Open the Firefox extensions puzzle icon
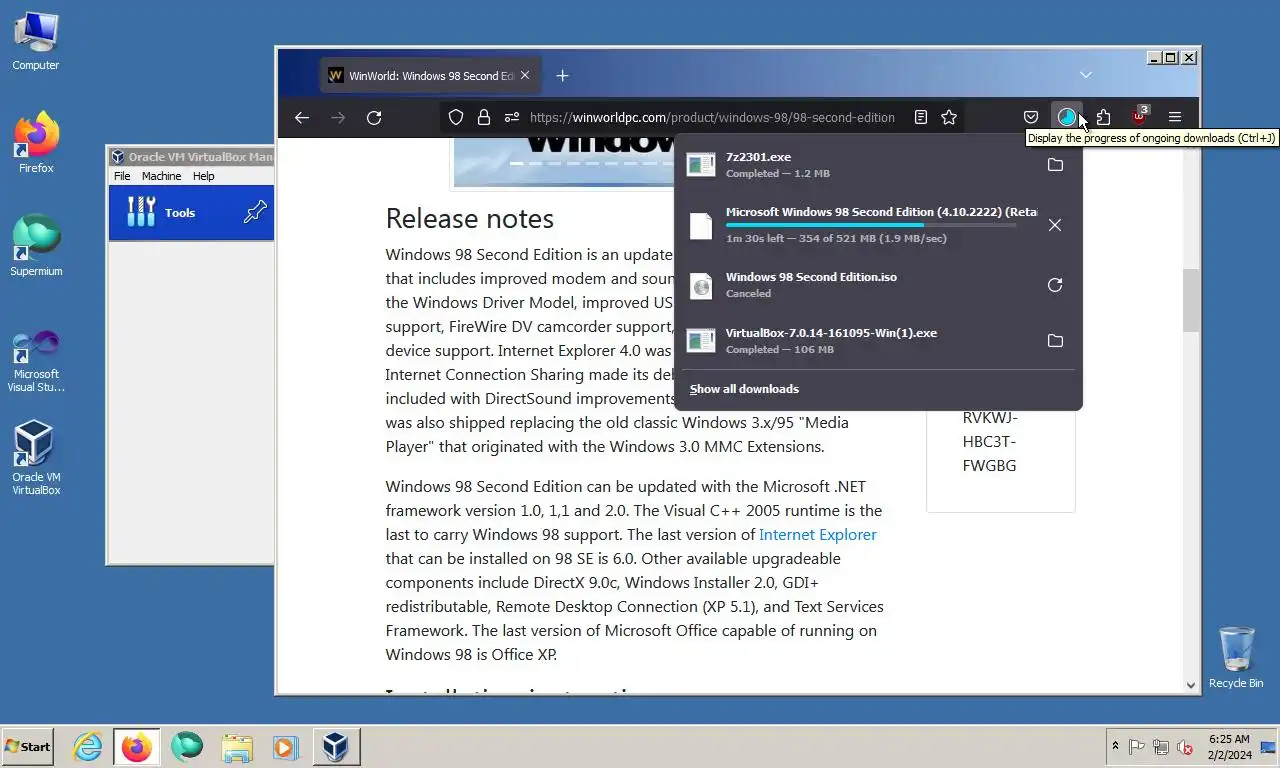This screenshot has height=768, width=1280. (1103, 117)
